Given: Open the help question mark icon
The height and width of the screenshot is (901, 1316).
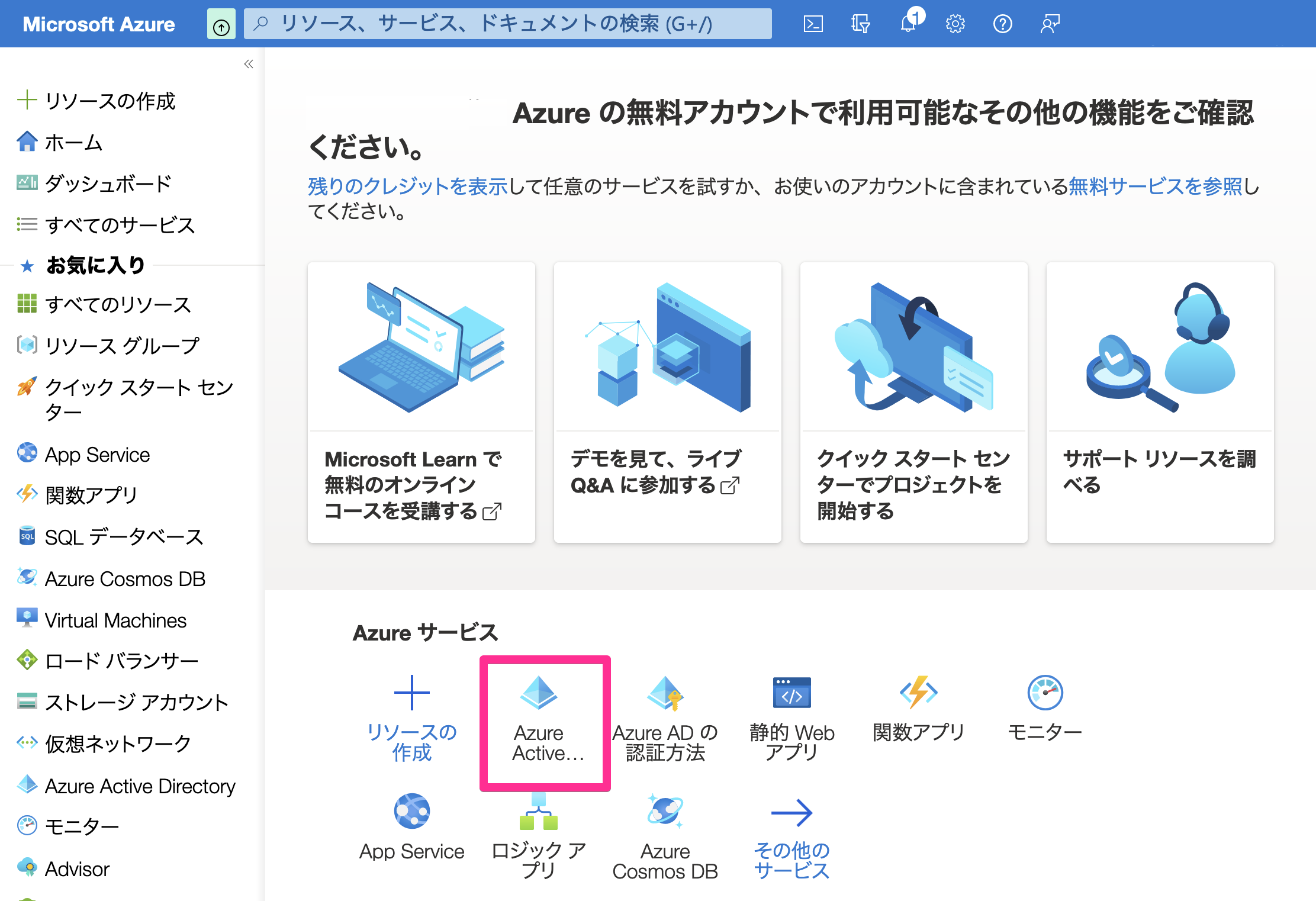Looking at the screenshot, I should click(x=1002, y=24).
